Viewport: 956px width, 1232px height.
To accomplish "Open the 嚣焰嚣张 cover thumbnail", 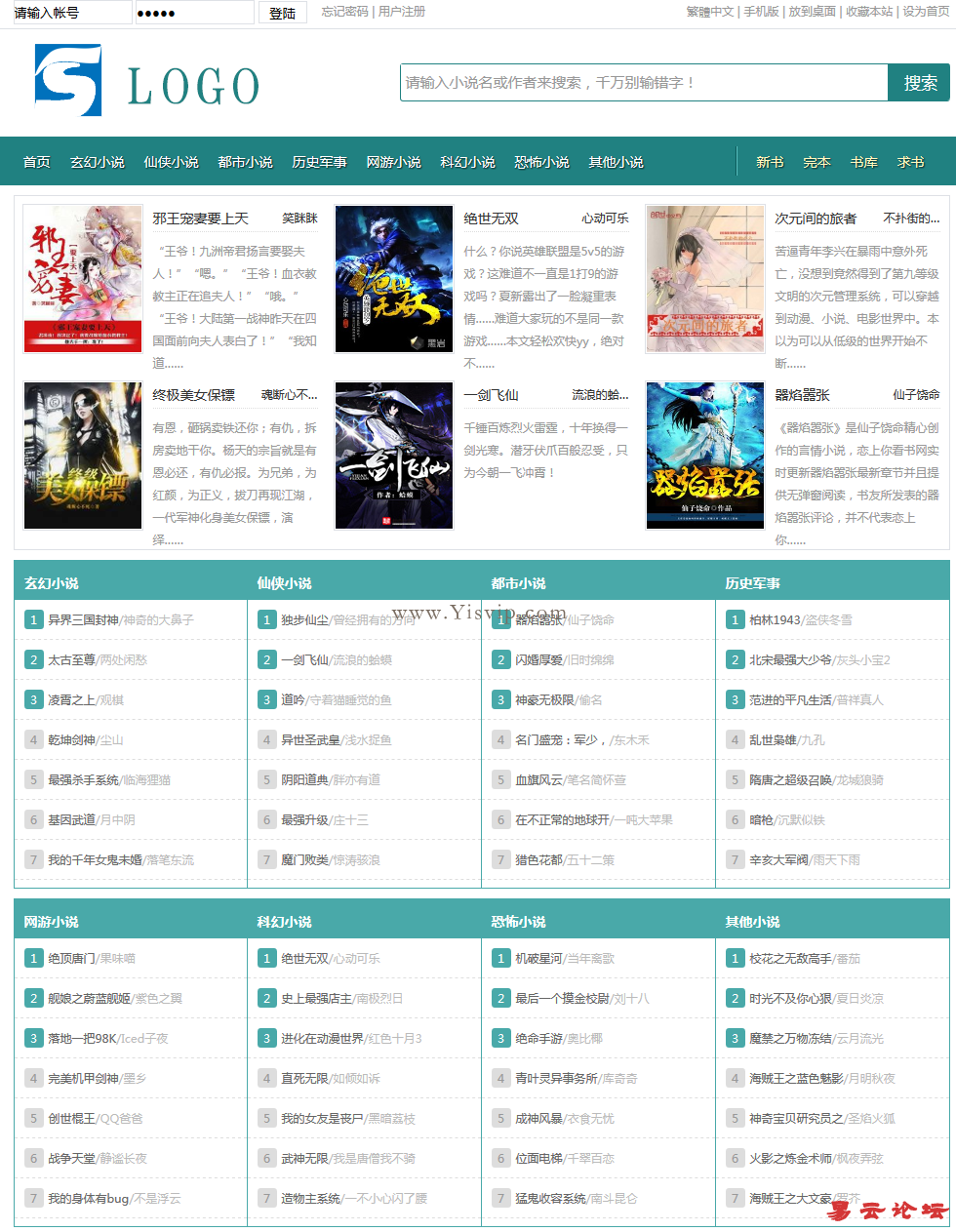I will (705, 456).
